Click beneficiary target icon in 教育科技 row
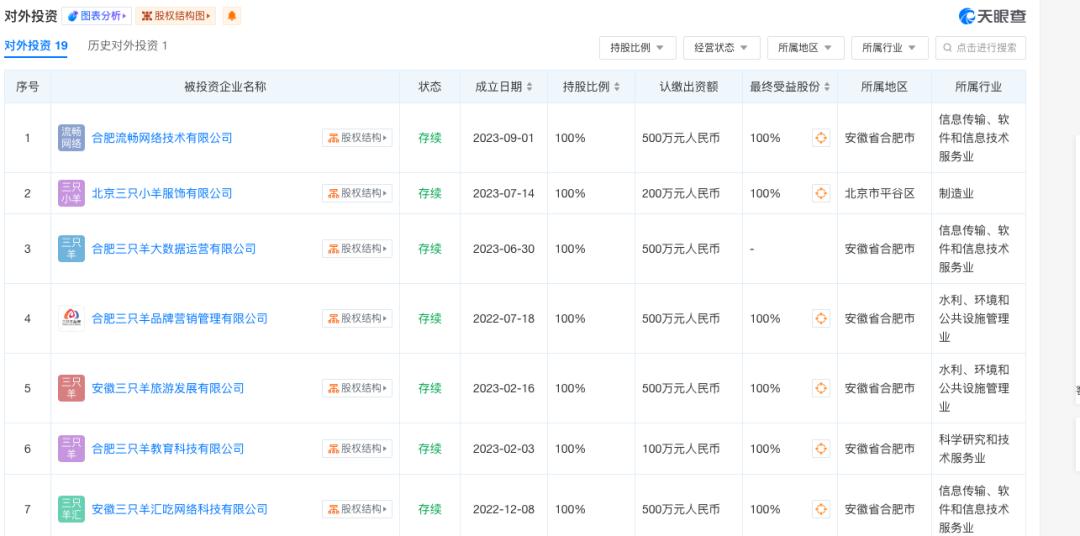Screen dimensions: 1080x536 tap(821, 449)
